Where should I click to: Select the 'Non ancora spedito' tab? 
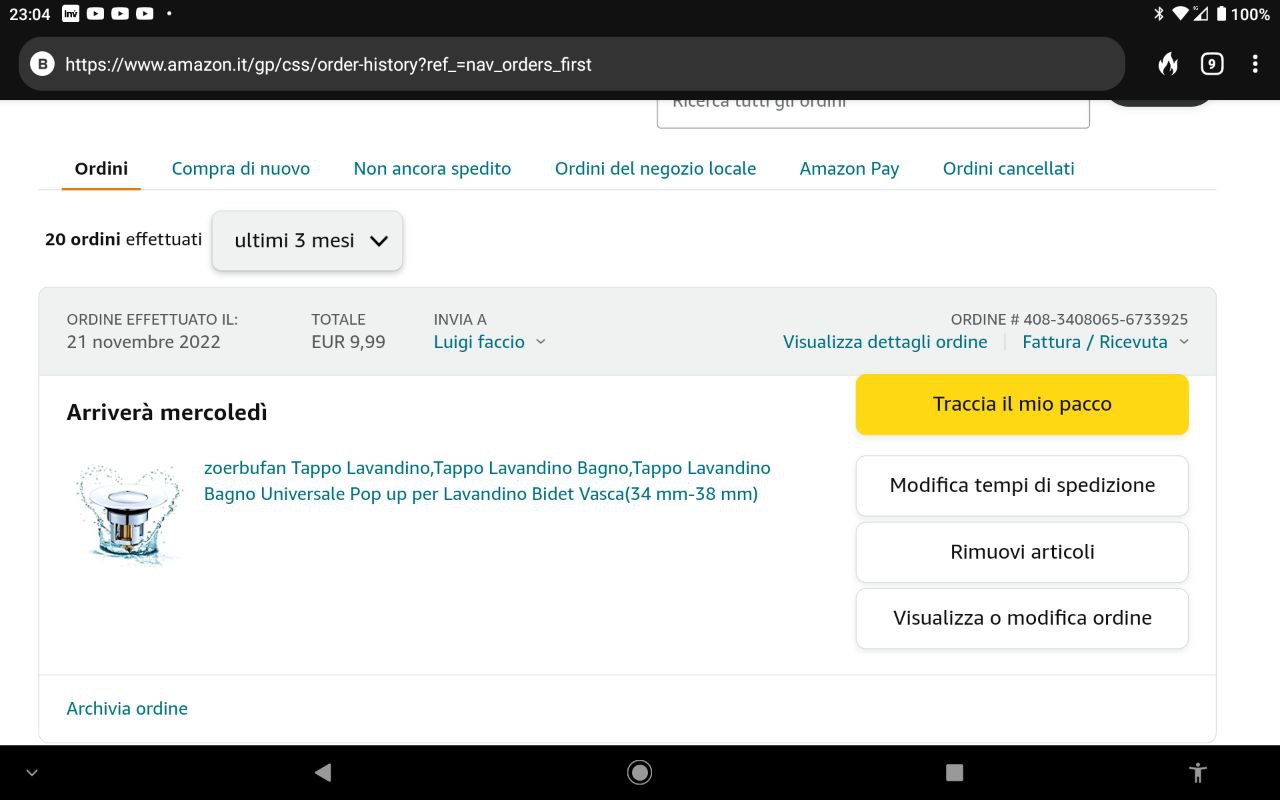coord(432,169)
